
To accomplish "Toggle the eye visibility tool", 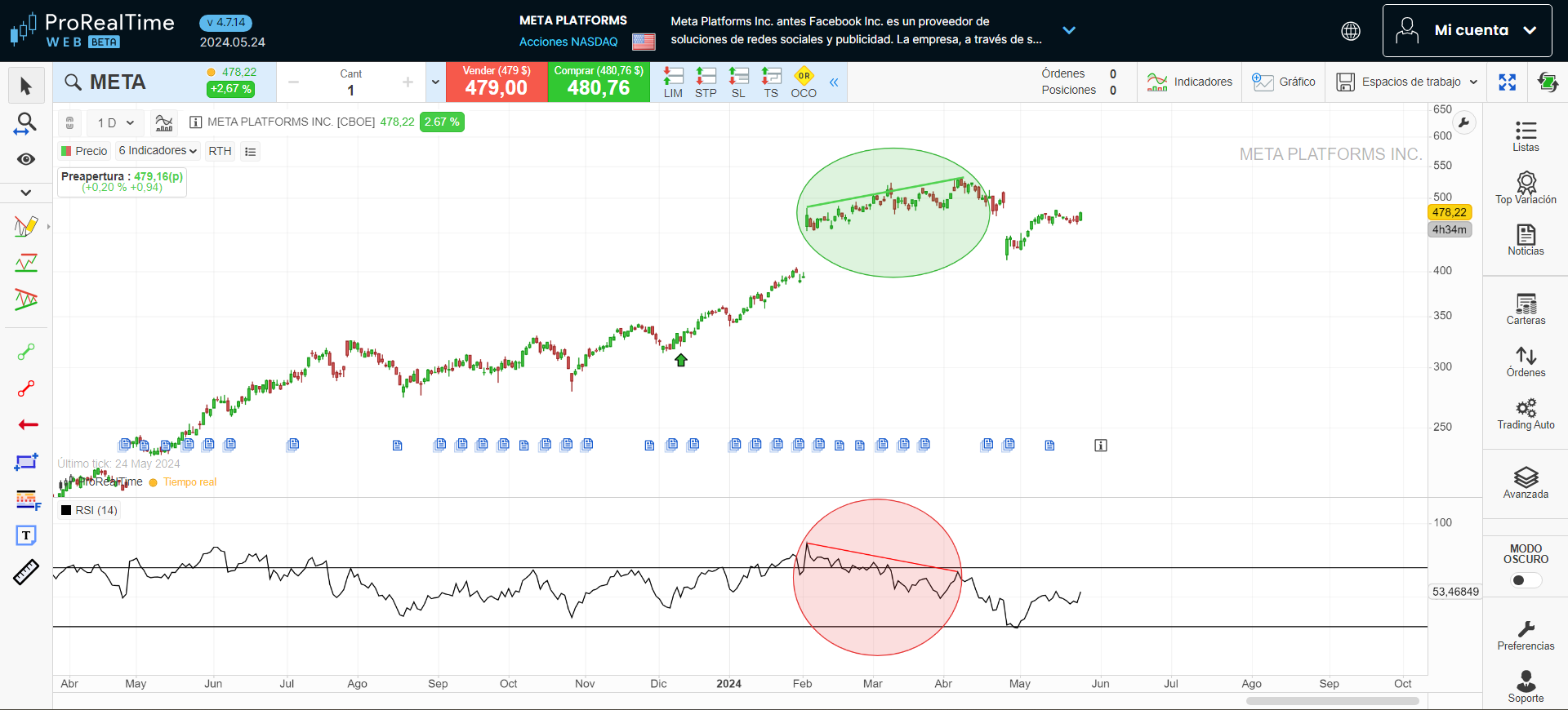I will pyautogui.click(x=26, y=159).
